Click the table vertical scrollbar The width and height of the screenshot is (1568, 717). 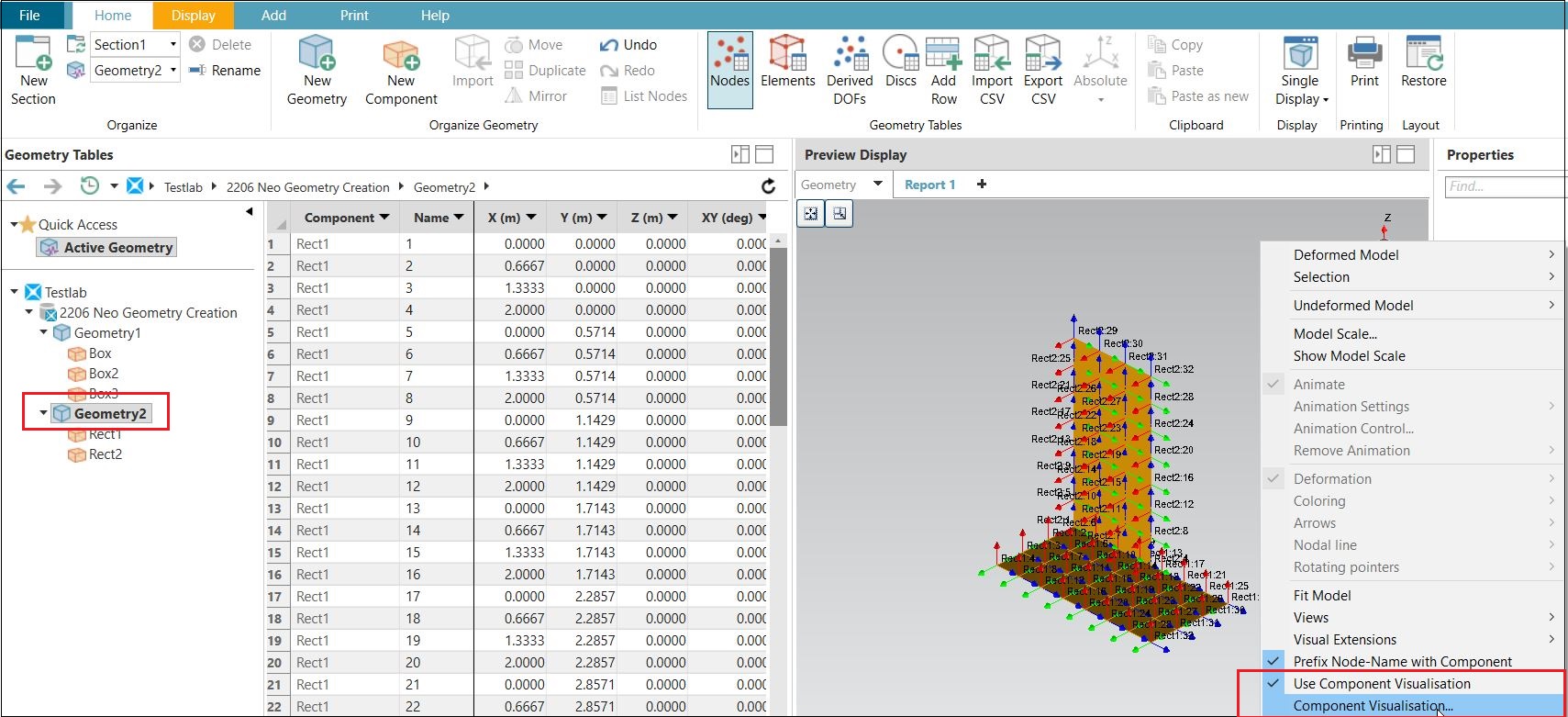click(x=779, y=337)
